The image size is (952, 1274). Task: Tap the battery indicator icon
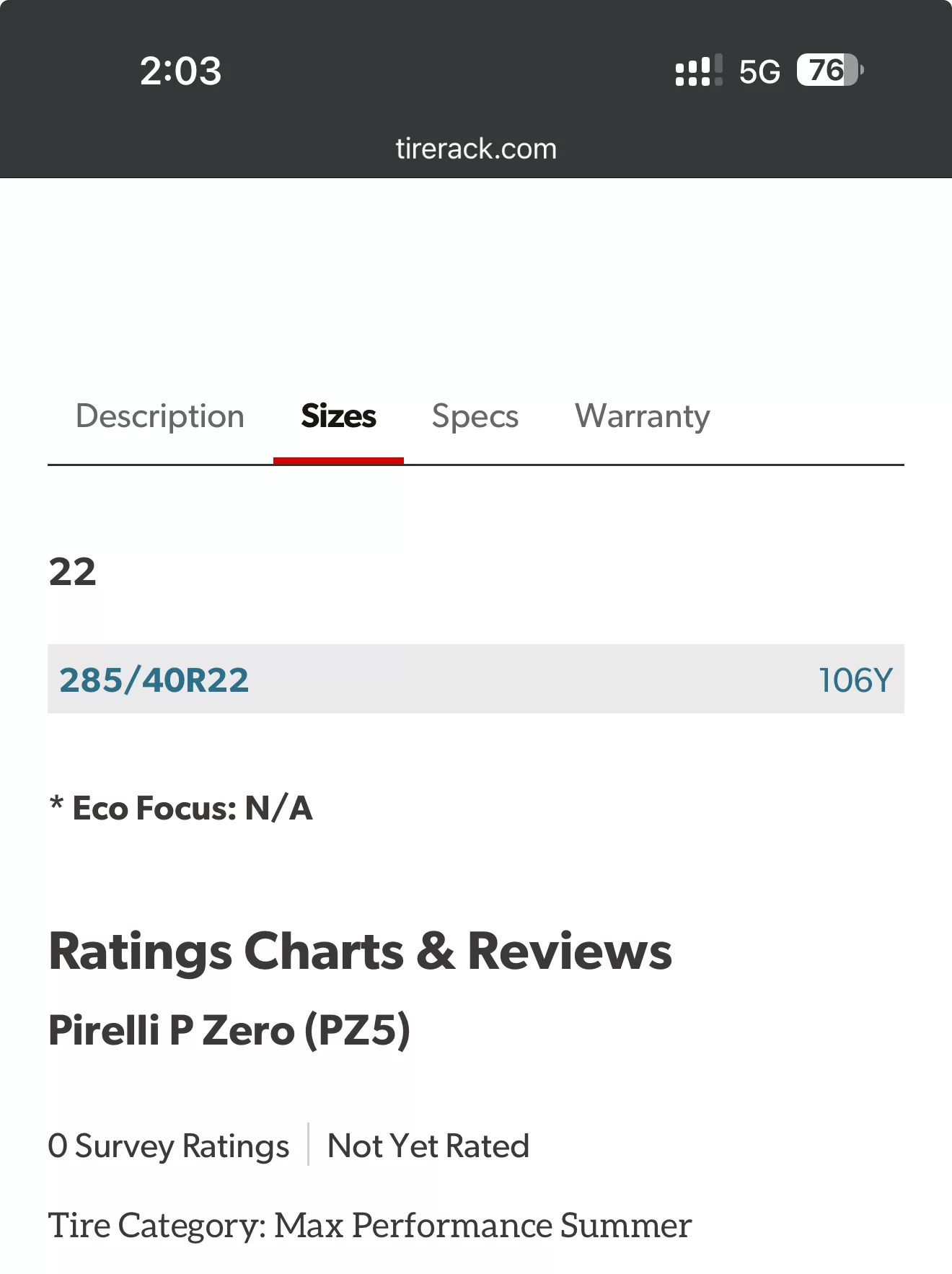pos(830,70)
